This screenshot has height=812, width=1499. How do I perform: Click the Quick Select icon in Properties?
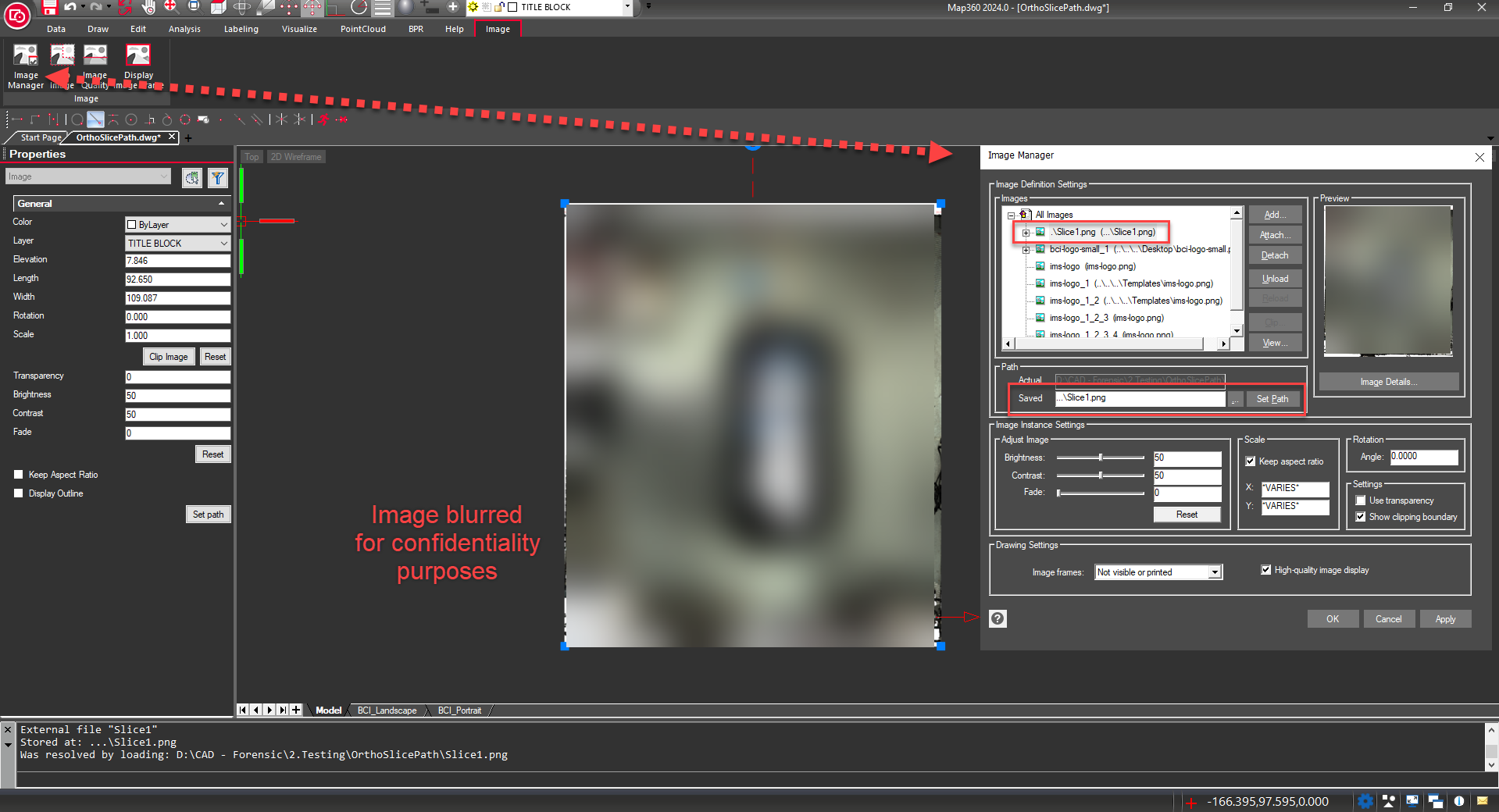[x=191, y=178]
